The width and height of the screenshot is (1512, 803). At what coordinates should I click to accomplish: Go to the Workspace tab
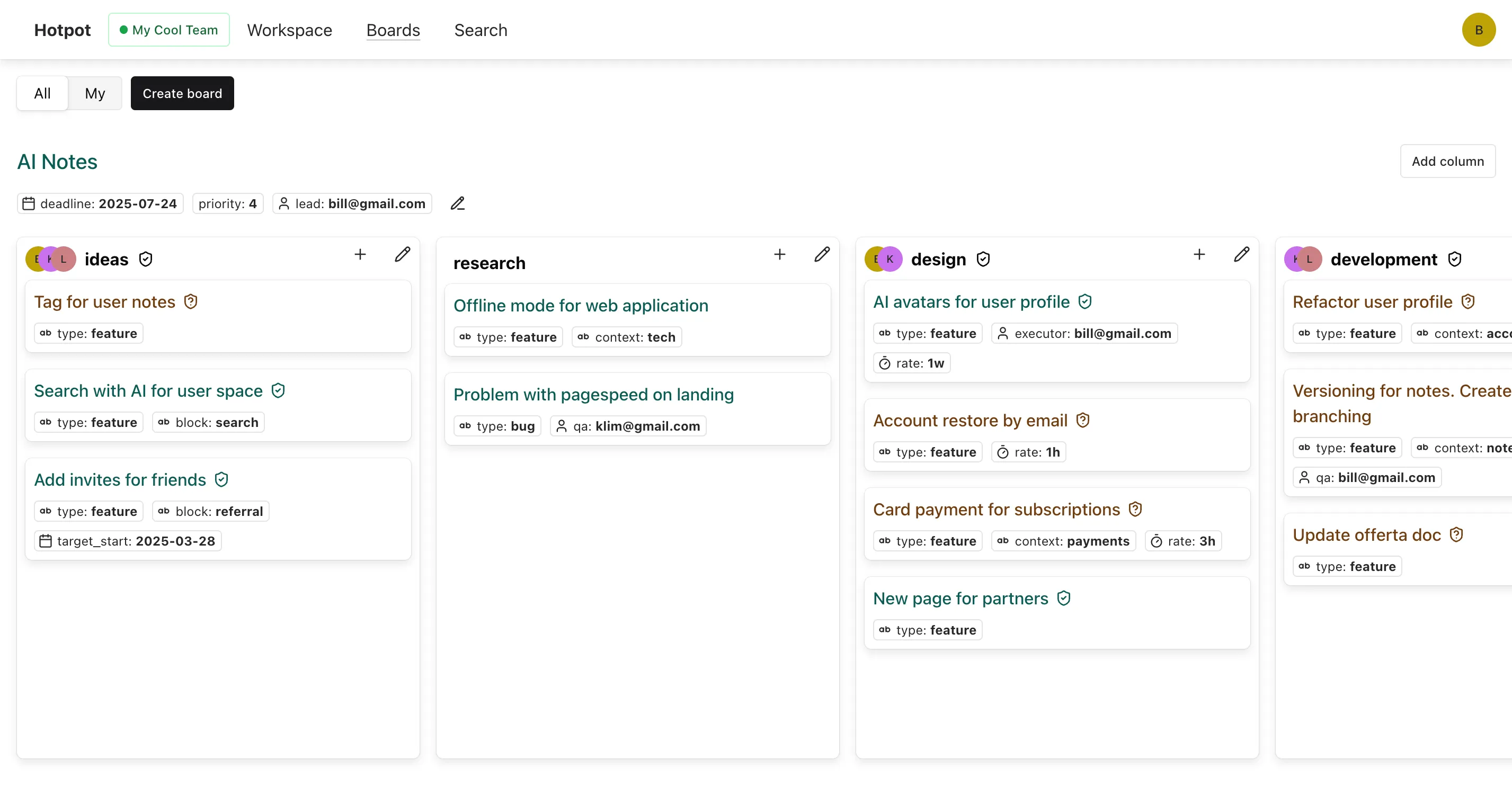click(x=289, y=30)
